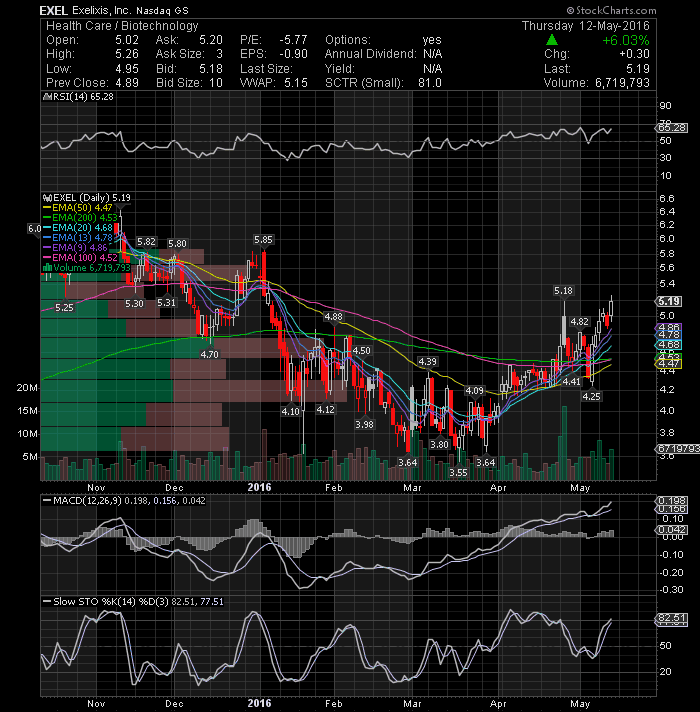The image size is (700, 712).
Task: Click the '2016' label below volume bars
Action: (259, 488)
